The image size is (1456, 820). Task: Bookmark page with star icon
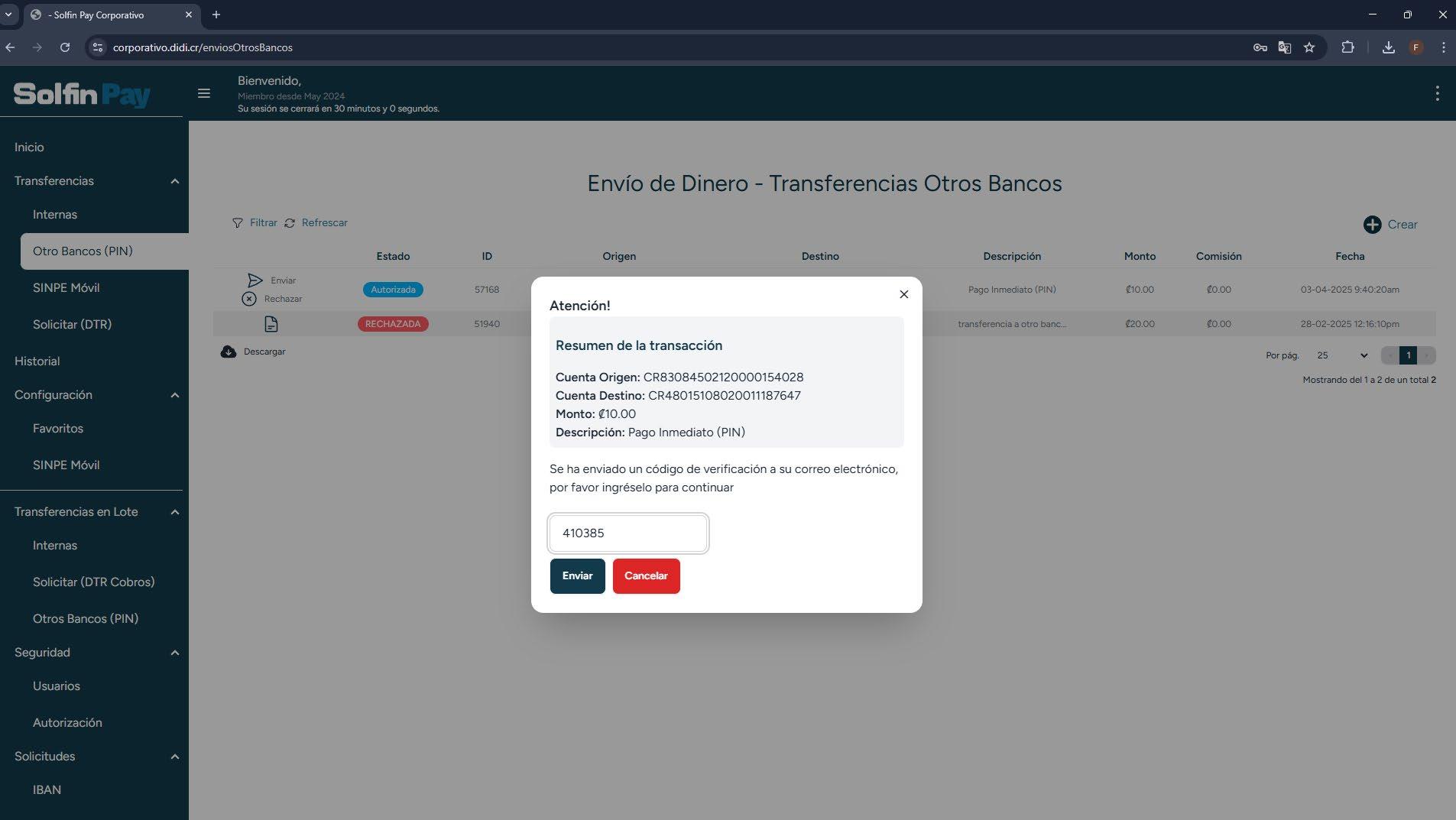point(1309,47)
